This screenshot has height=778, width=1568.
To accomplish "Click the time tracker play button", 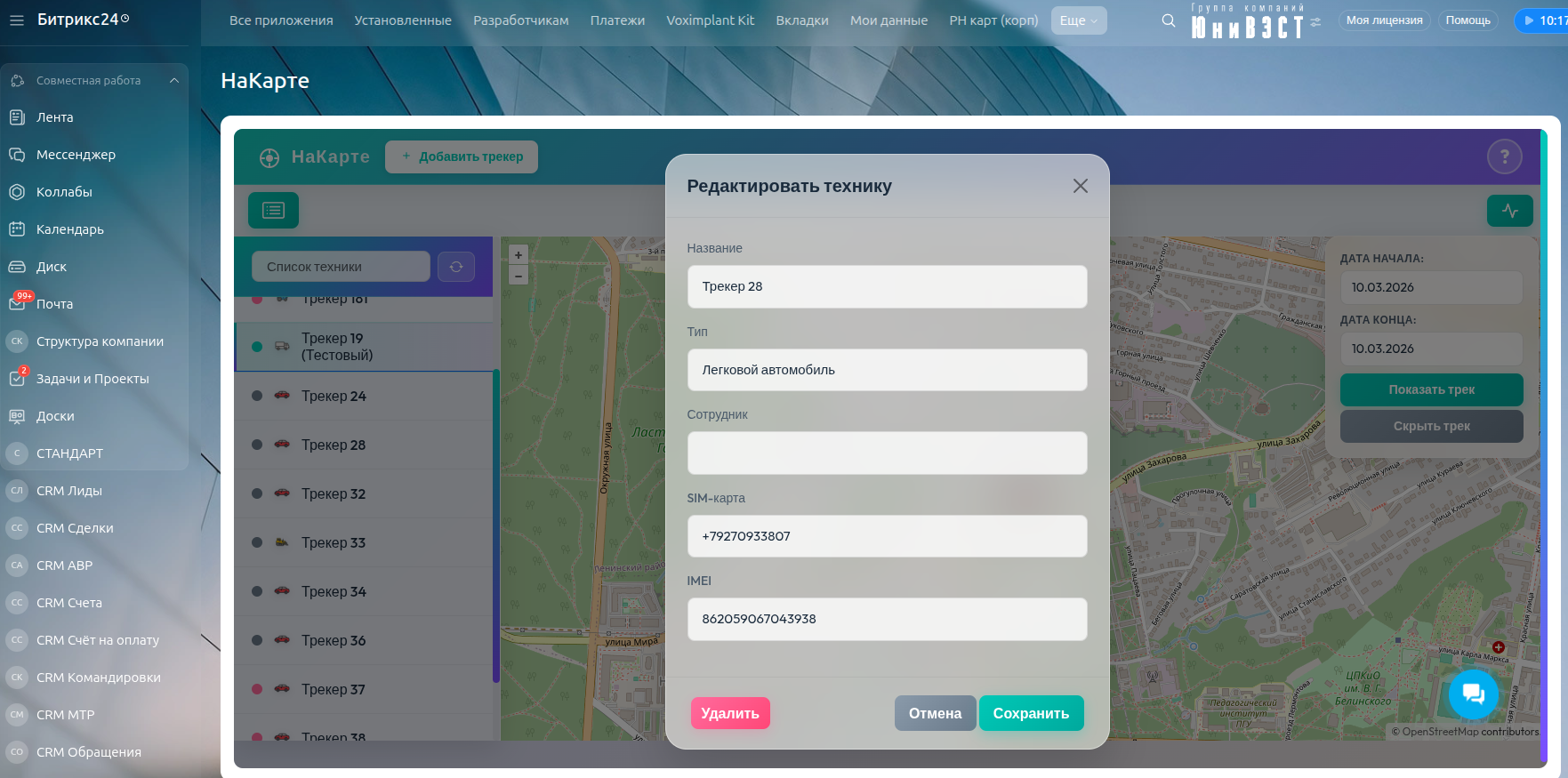I will [1529, 20].
